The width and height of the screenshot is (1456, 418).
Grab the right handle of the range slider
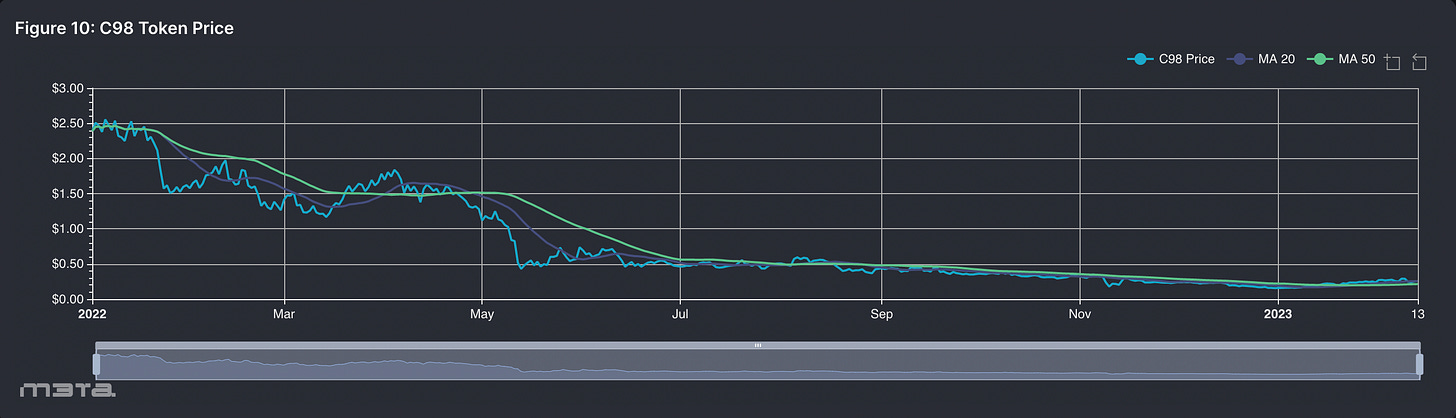(x=1419, y=362)
